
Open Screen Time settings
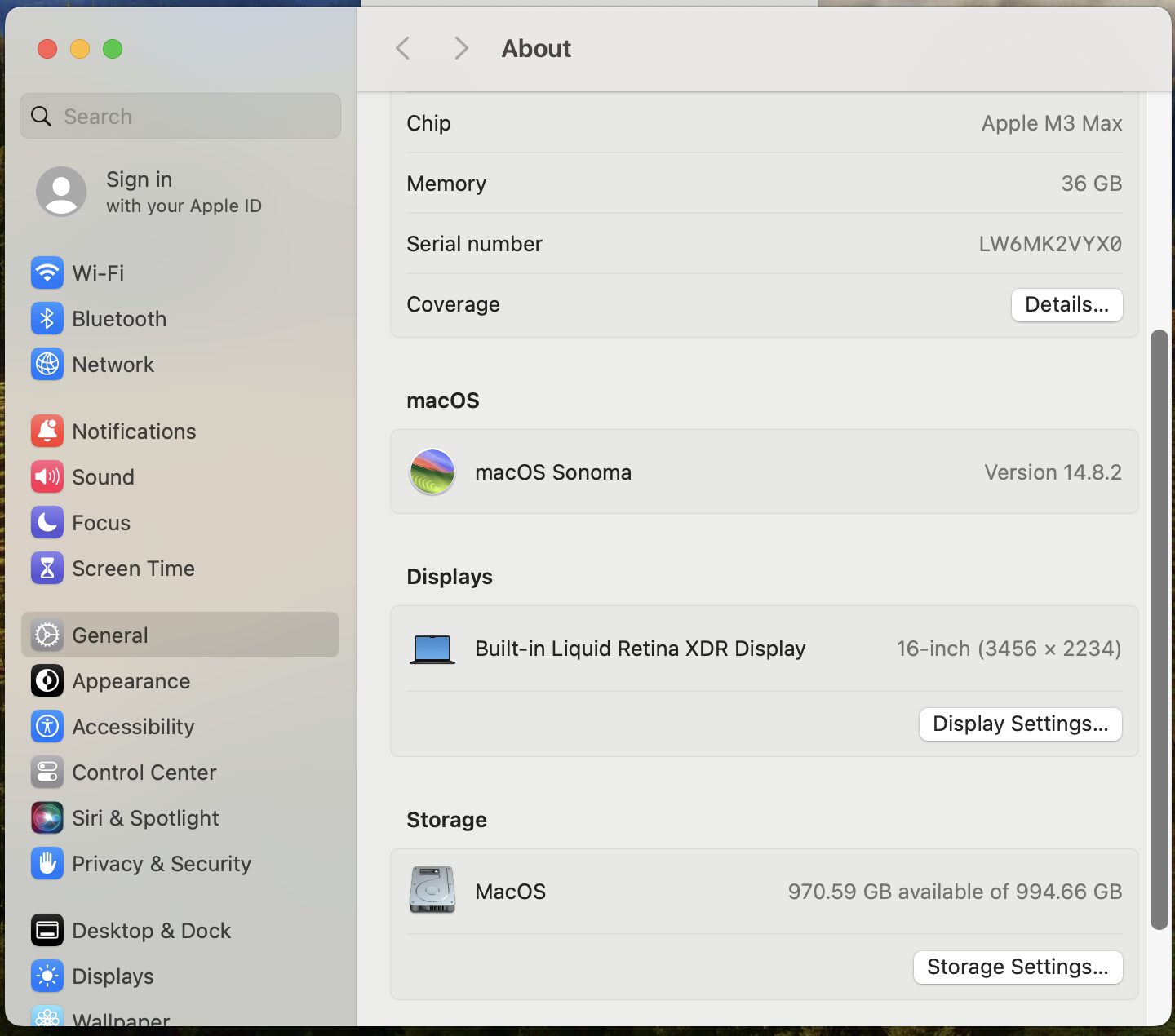[x=133, y=569]
